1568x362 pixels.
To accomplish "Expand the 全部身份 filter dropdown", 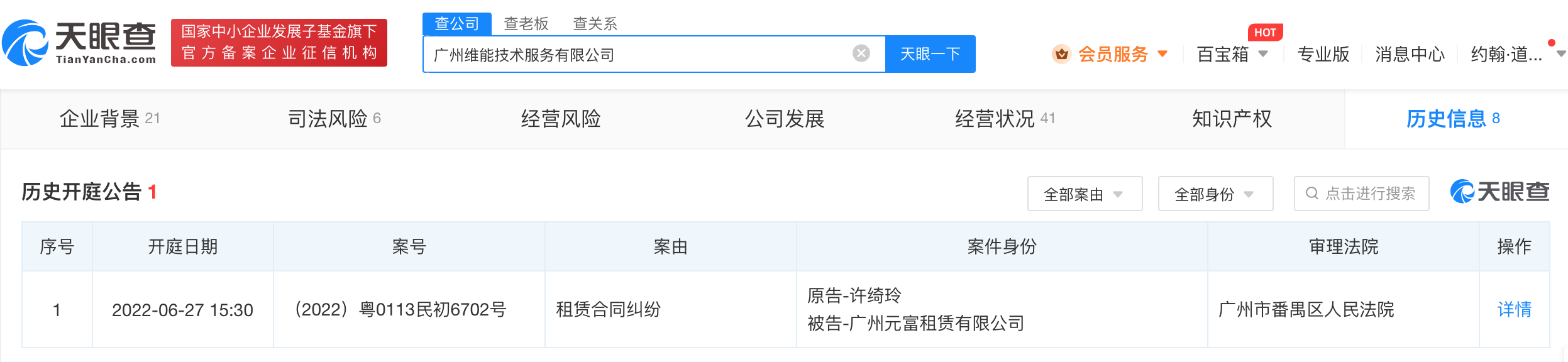I will tap(1215, 194).
